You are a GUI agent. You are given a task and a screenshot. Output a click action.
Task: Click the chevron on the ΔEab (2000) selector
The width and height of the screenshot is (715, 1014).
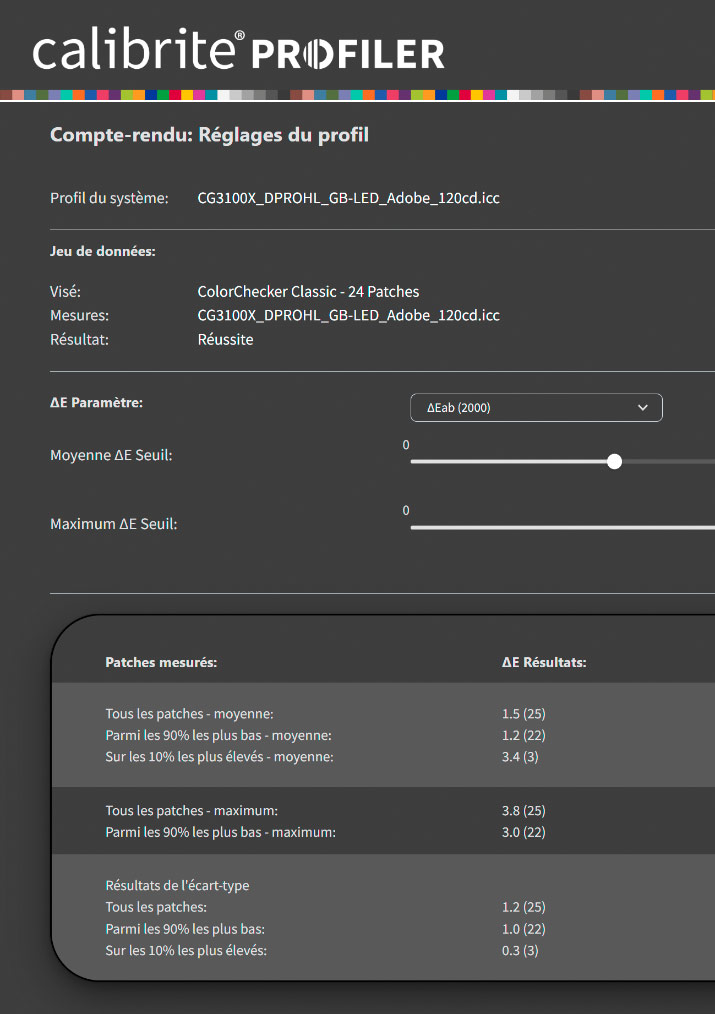644,407
